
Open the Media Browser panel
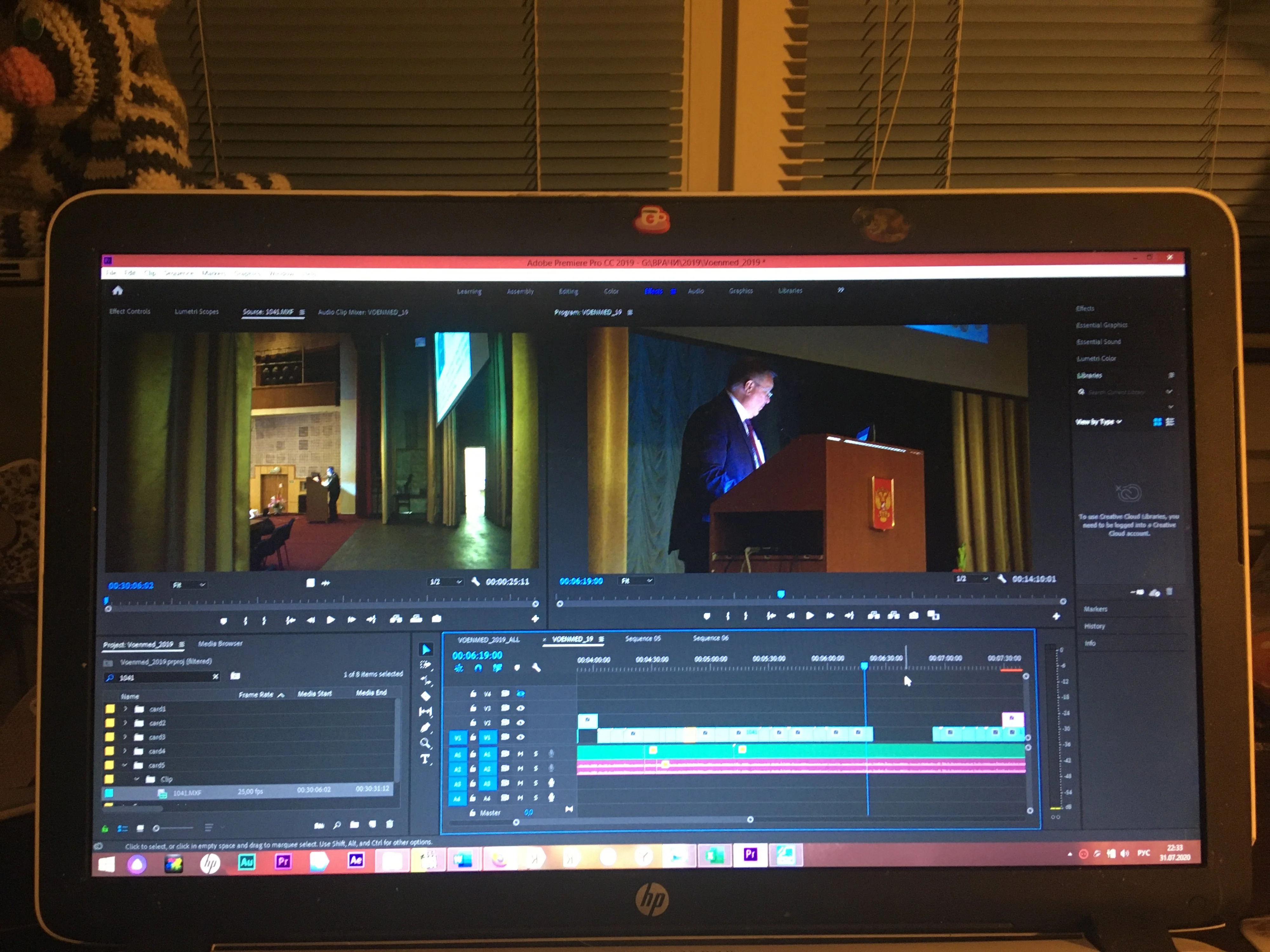[220, 643]
